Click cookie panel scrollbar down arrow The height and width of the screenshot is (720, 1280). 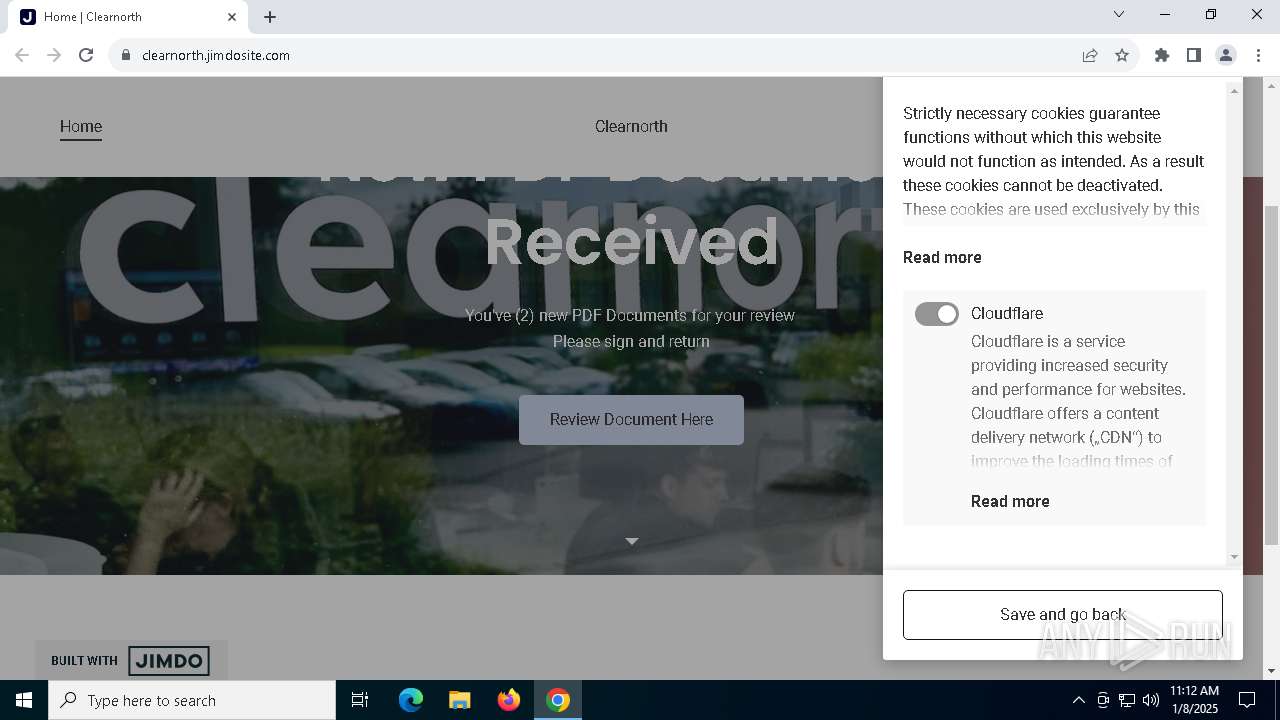(1234, 557)
